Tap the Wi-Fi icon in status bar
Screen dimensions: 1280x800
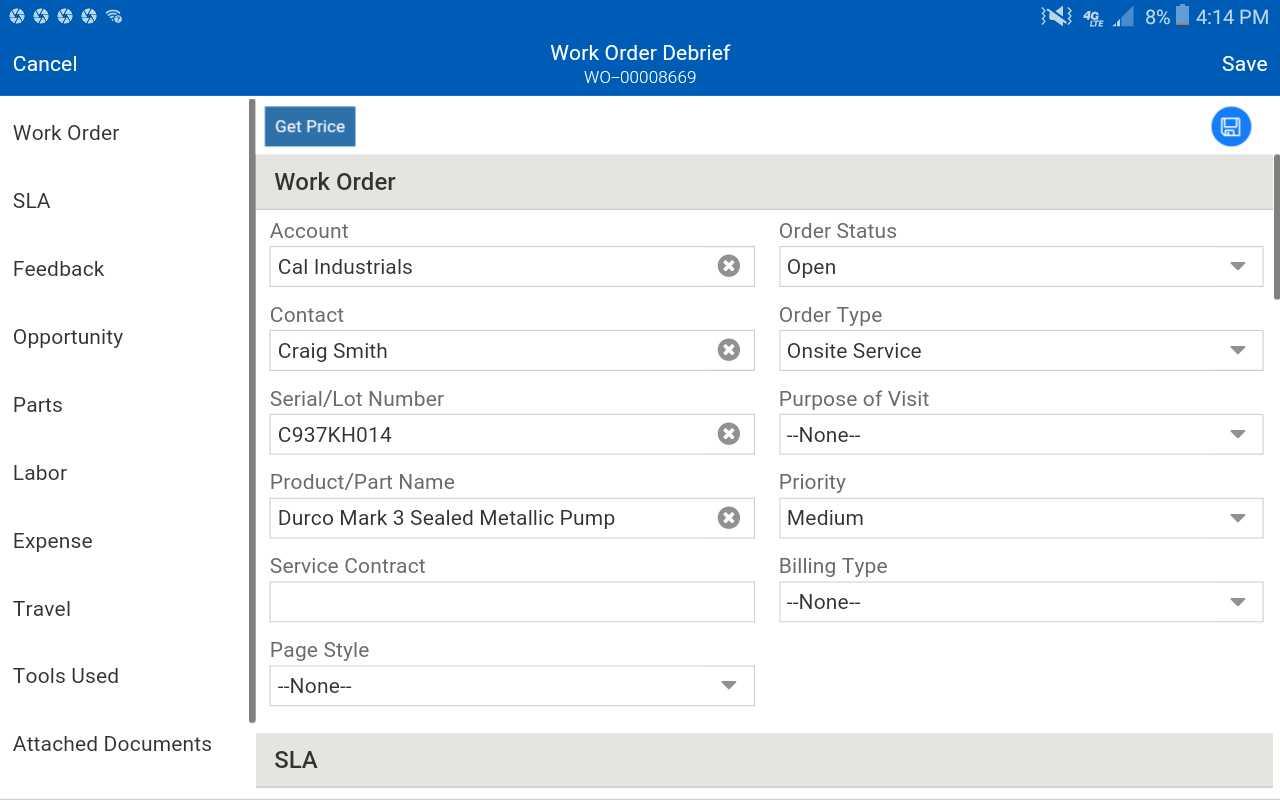[x=114, y=16]
